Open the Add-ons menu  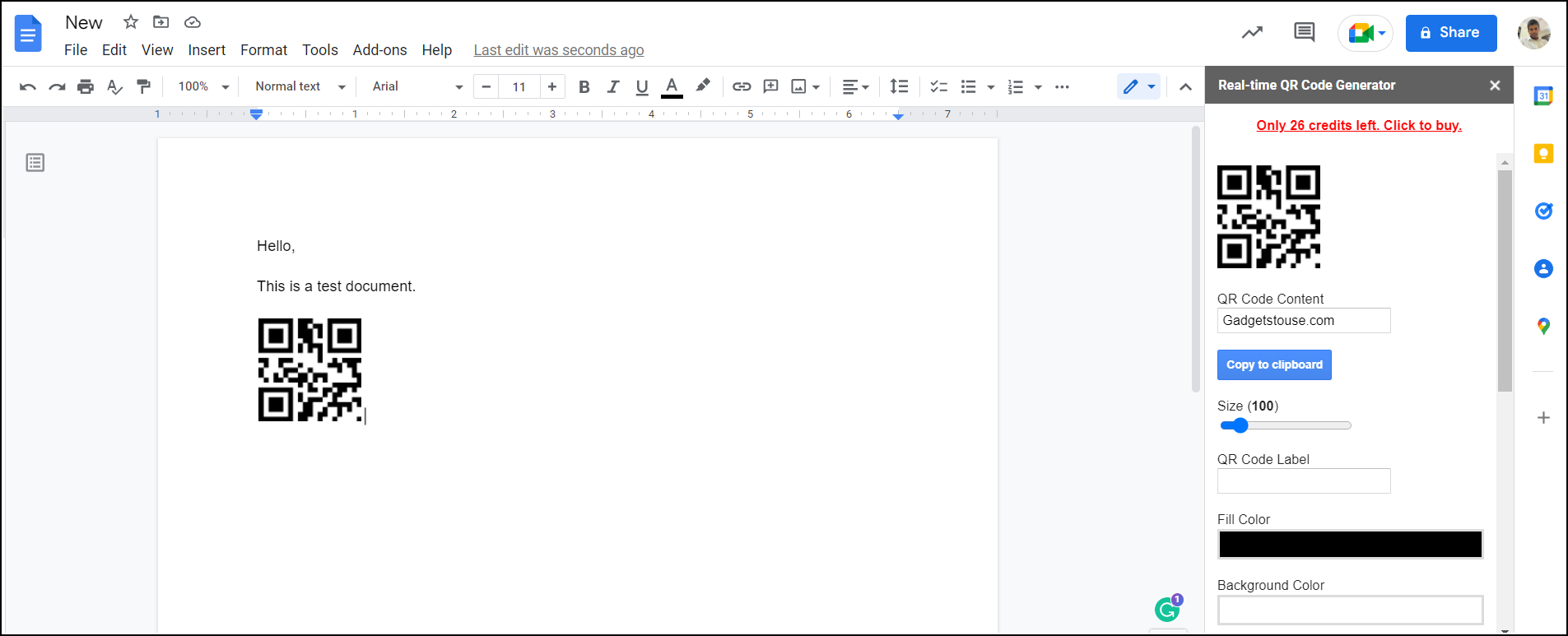(x=379, y=50)
